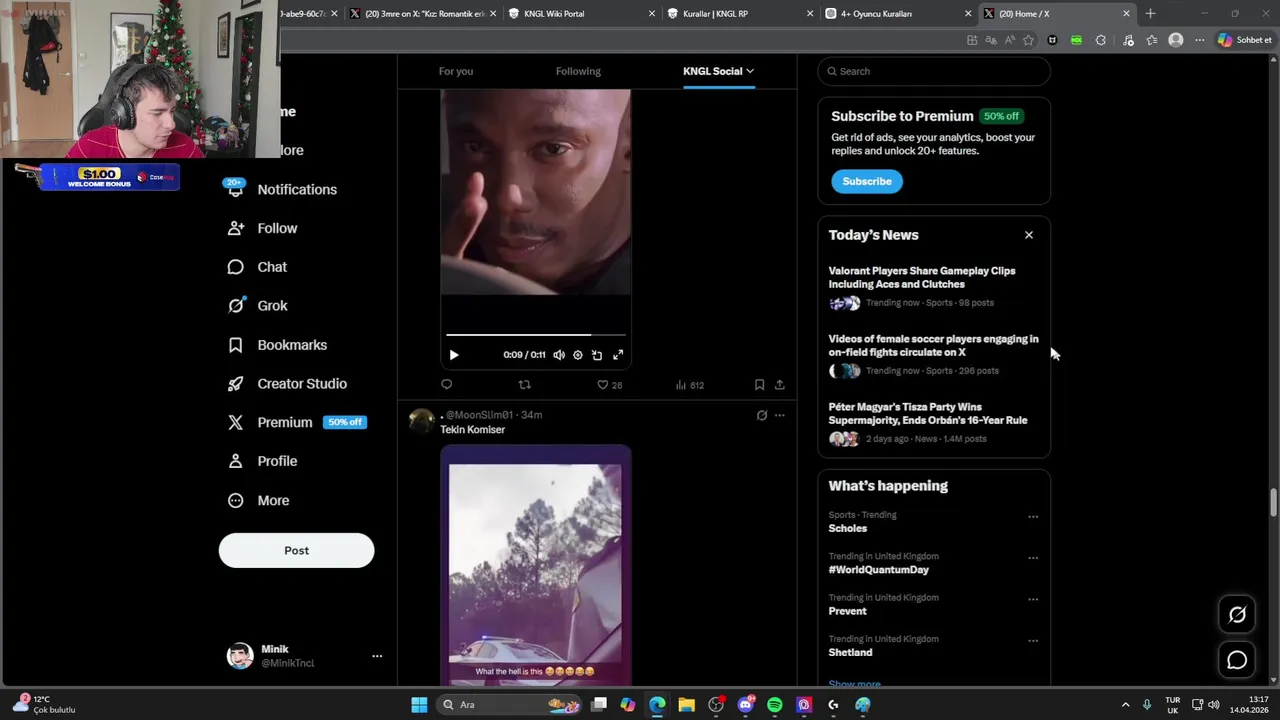Open Windows Start menu

pos(419,705)
